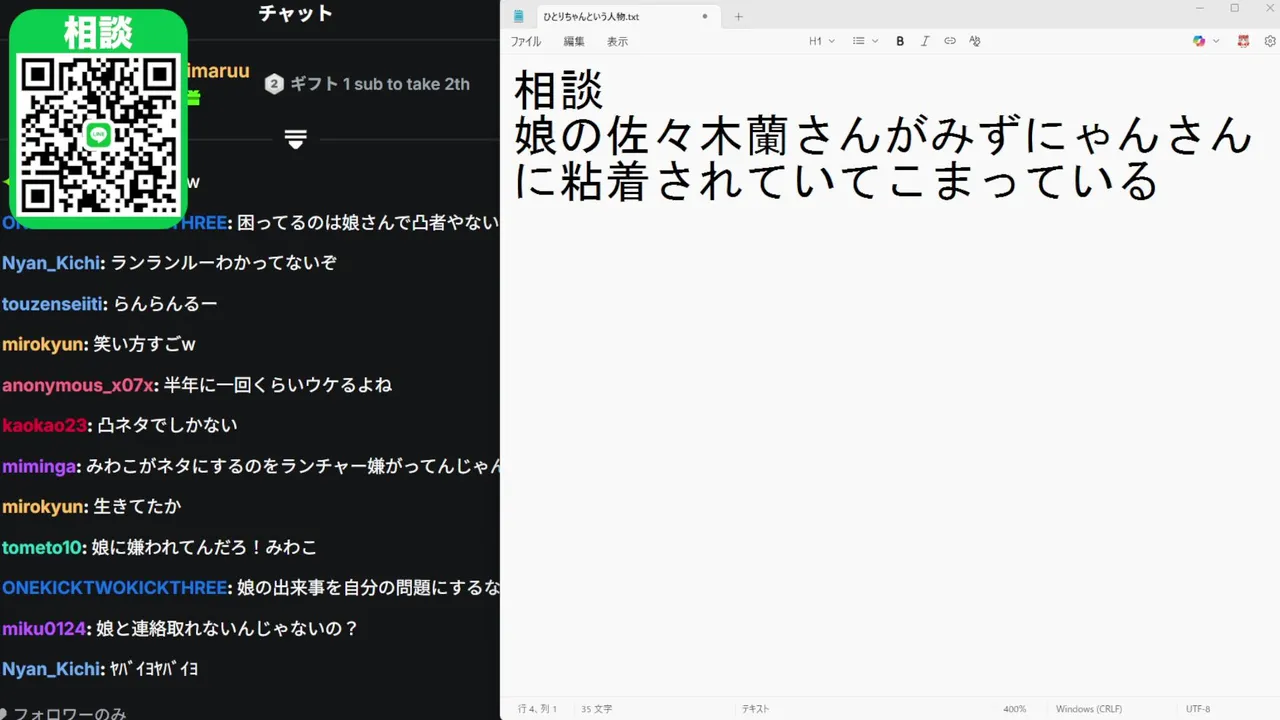Click the UTF-8 encoding indicator

tap(1198, 709)
